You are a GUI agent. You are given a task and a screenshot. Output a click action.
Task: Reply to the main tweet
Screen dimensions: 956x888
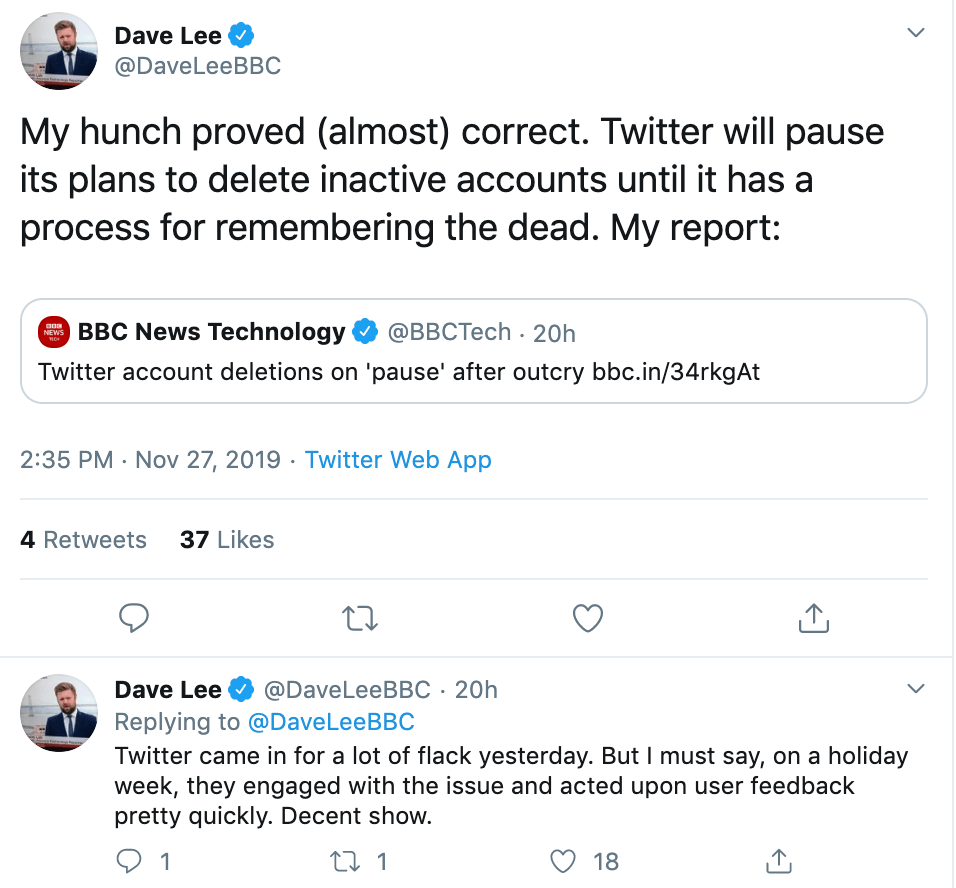[134, 619]
